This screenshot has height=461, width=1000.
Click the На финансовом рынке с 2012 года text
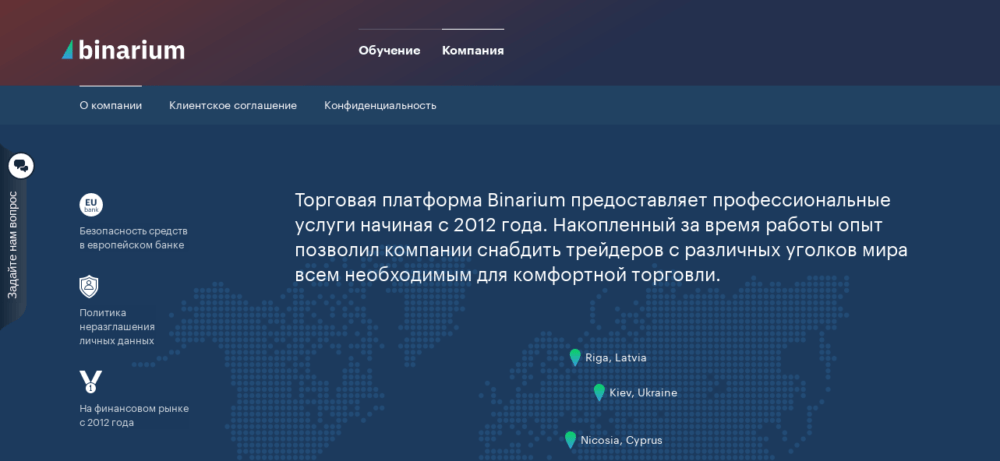click(x=134, y=415)
